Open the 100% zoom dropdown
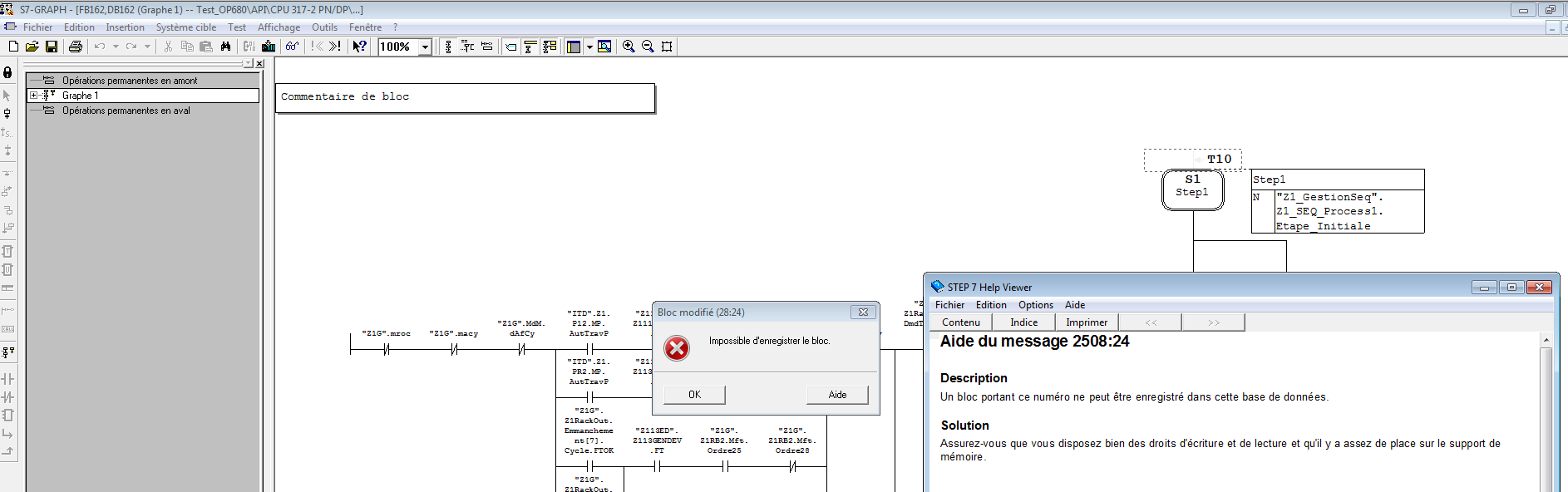1568x492 pixels. click(x=425, y=47)
